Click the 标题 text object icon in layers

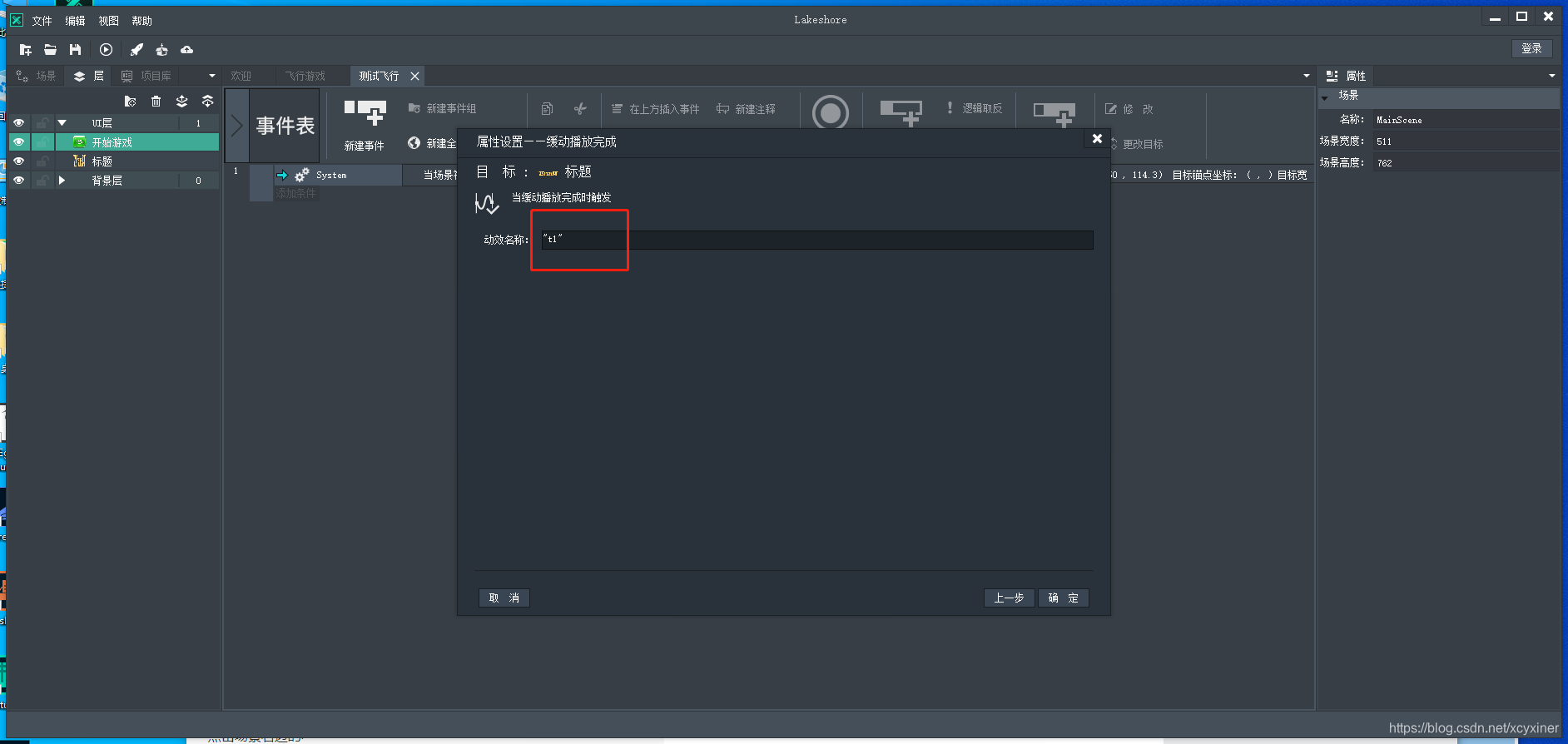tap(80, 161)
